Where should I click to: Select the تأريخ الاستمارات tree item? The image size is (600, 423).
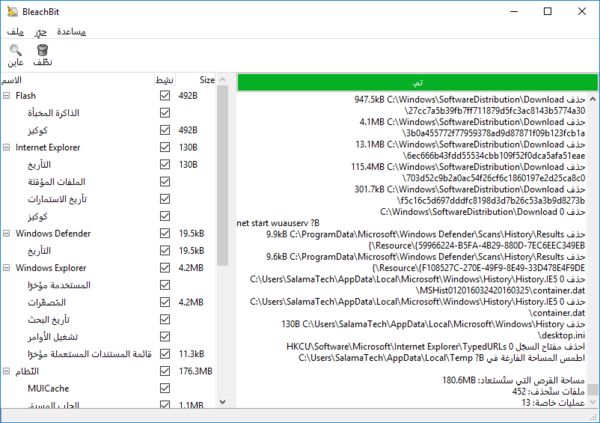click(57, 199)
